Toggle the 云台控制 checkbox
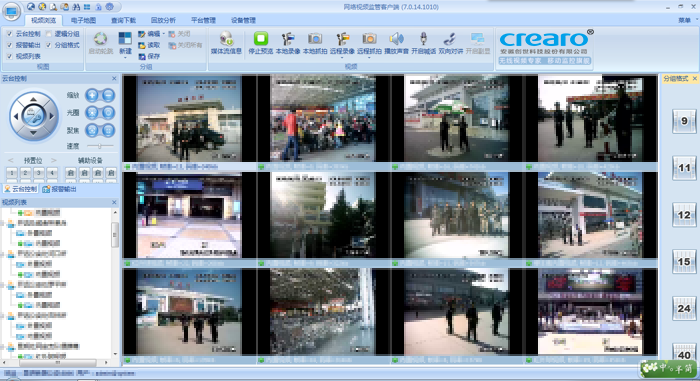700x381 pixels. click(x=9, y=34)
